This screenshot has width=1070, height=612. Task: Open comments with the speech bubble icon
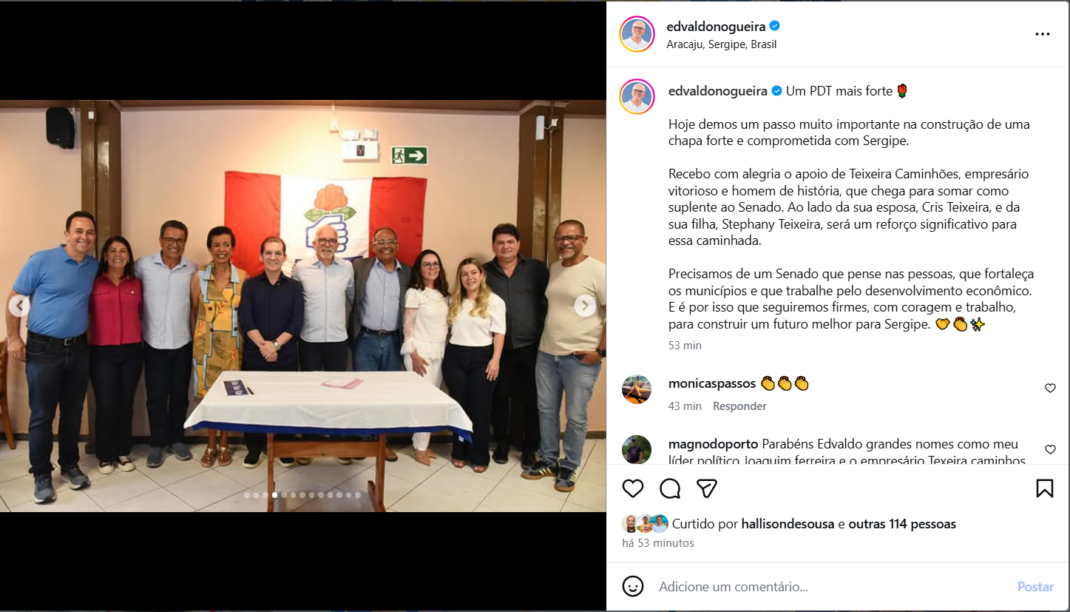tap(670, 488)
